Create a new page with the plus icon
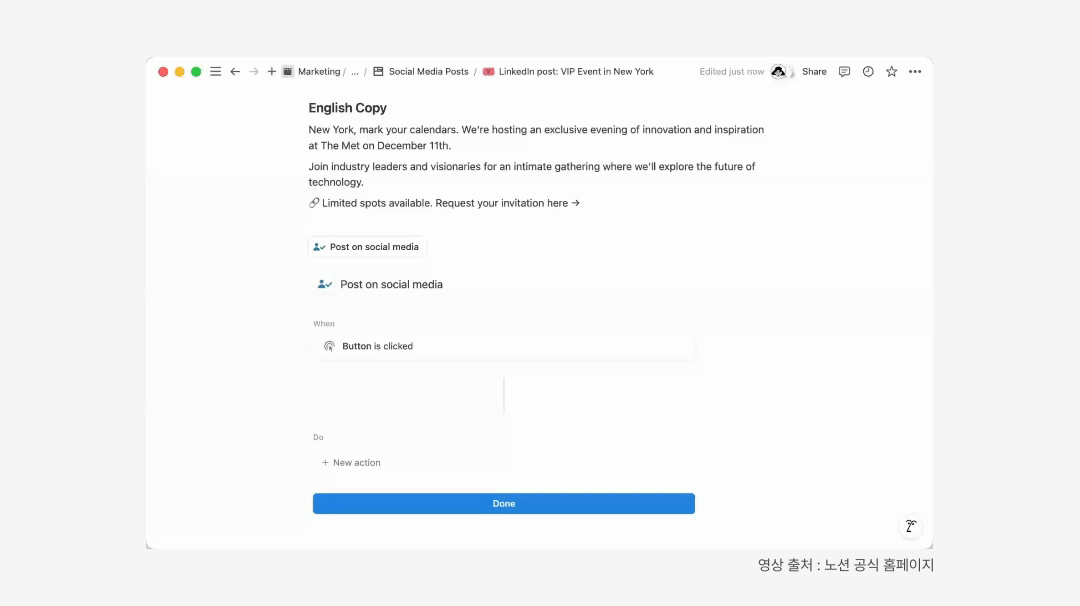Viewport: 1080px width, 606px height. click(272, 72)
